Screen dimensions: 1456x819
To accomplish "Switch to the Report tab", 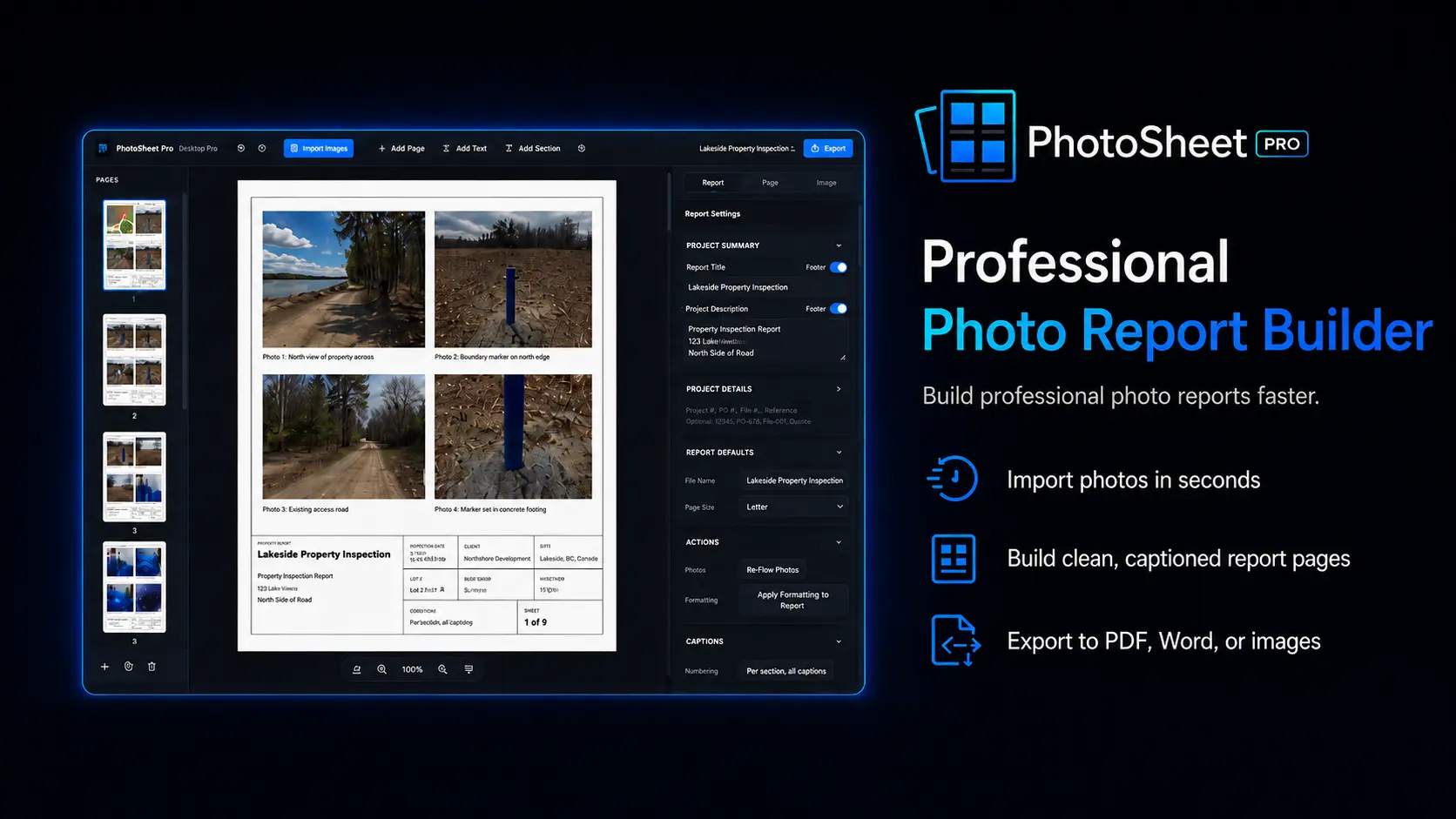I will point(713,183).
